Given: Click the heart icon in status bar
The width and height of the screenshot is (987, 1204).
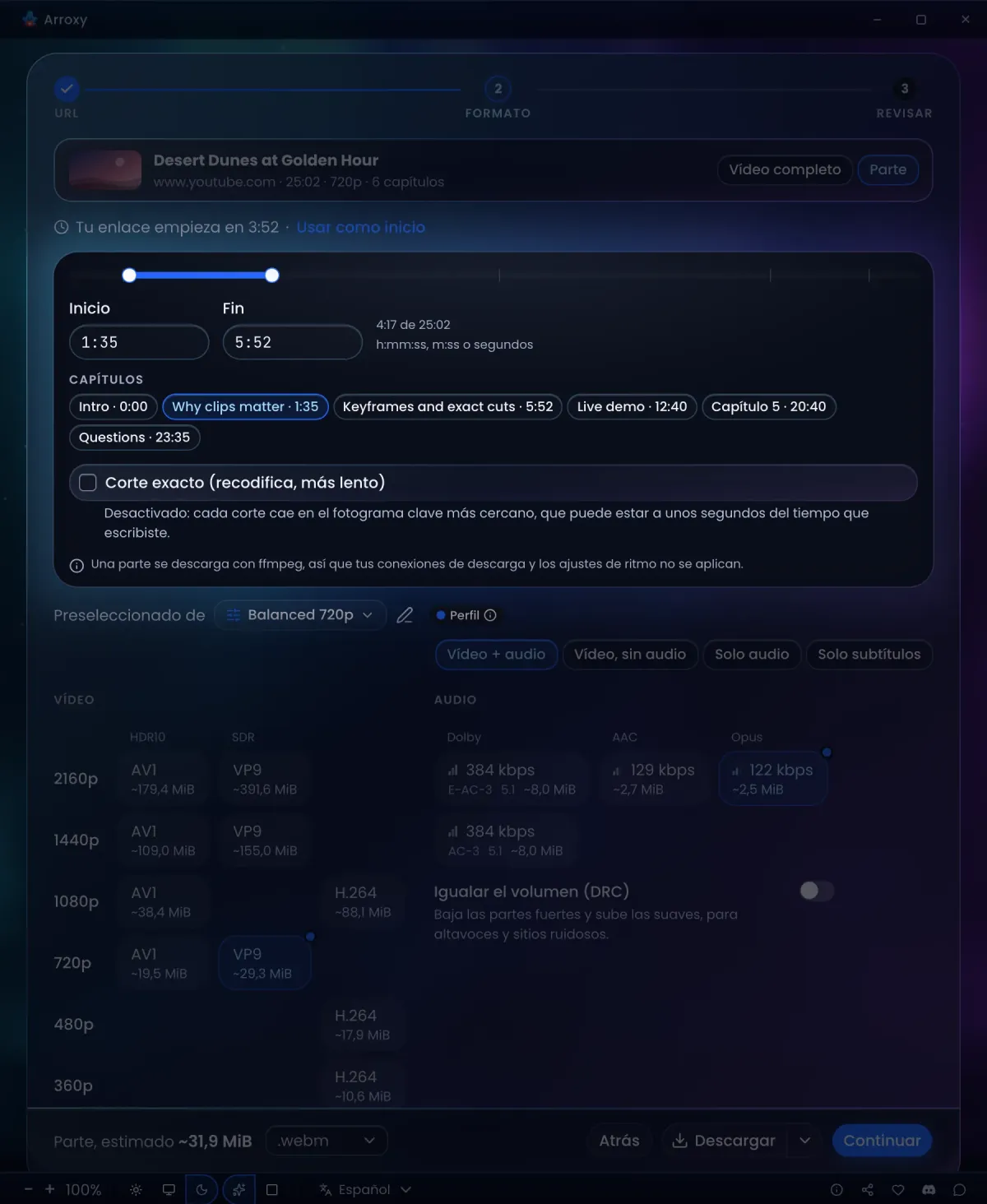Looking at the screenshot, I should pos(898,1190).
